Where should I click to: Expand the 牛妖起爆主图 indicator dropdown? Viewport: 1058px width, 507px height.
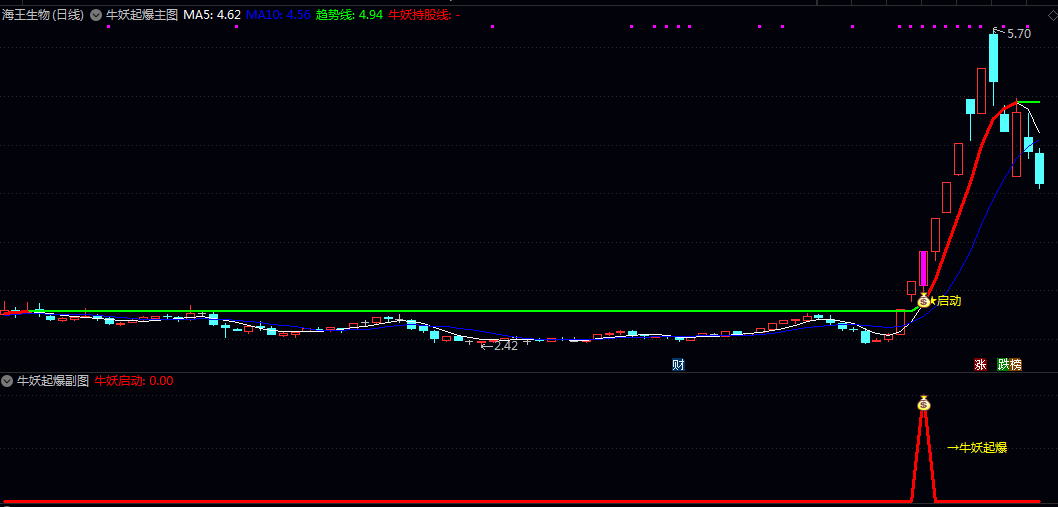click(x=96, y=15)
